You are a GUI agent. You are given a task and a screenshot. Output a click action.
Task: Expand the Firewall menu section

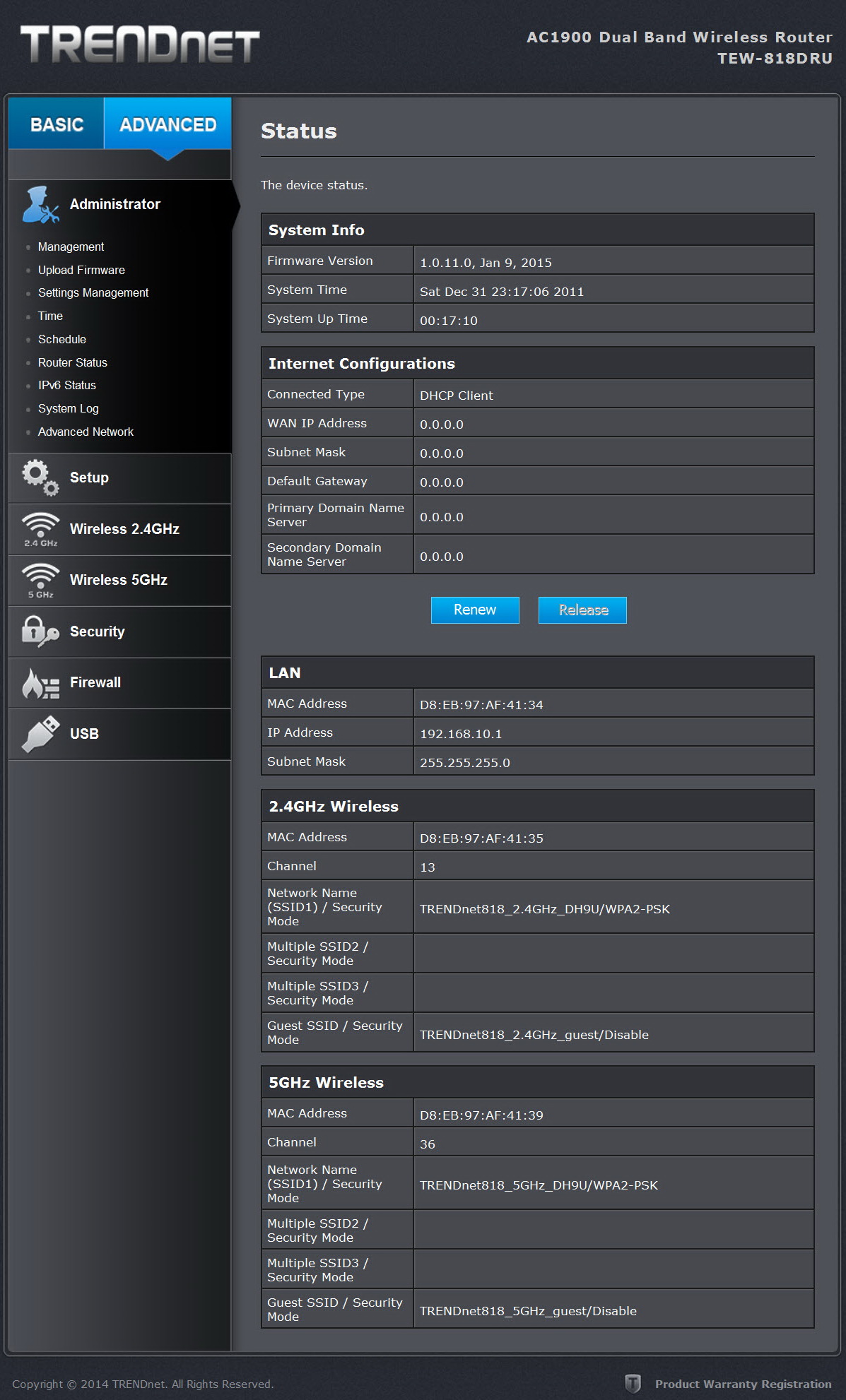[x=119, y=683]
